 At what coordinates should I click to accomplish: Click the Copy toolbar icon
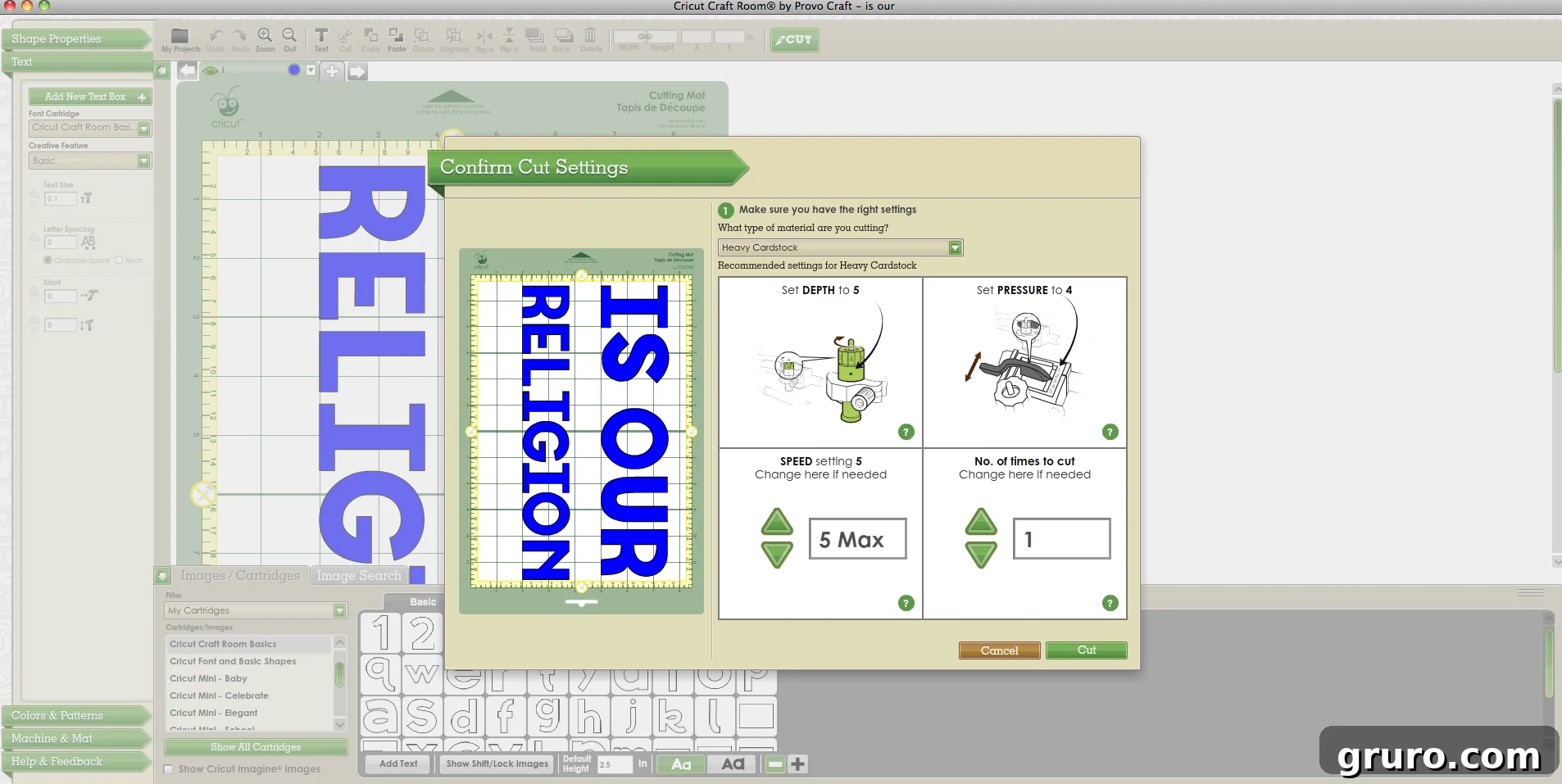(371, 39)
